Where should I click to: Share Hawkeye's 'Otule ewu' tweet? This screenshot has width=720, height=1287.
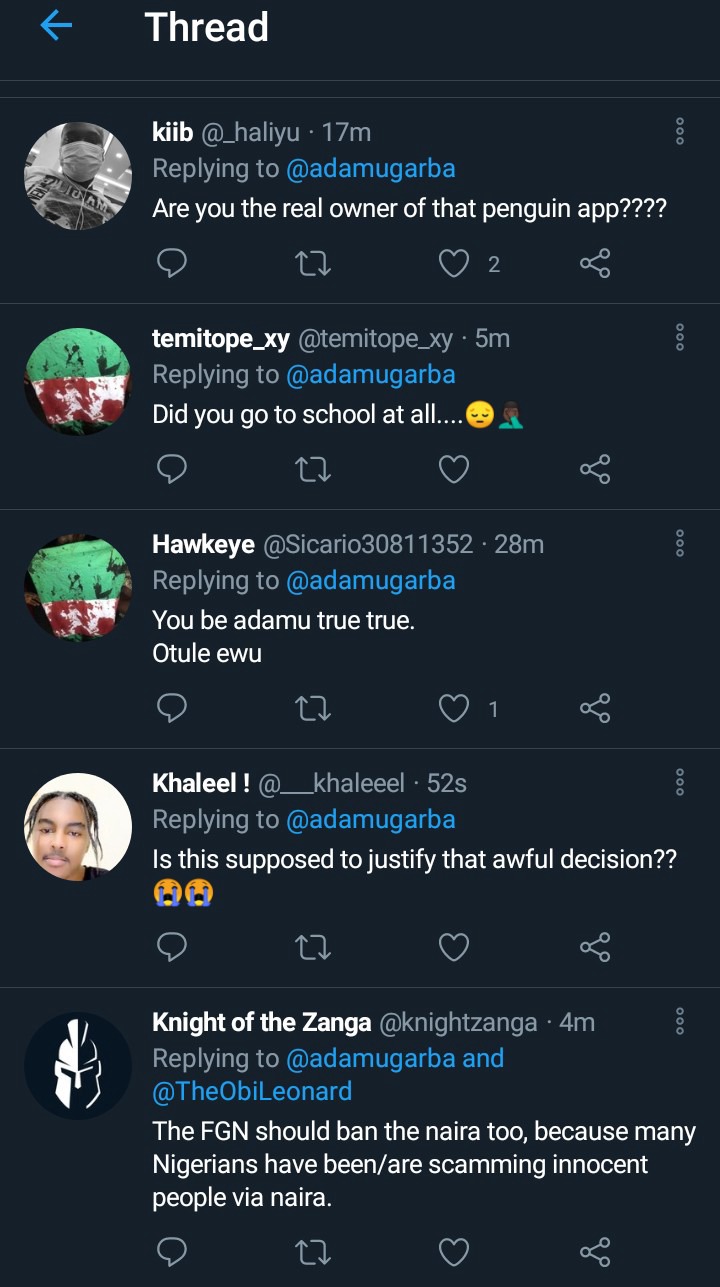pyautogui.click(x=595, y=709)
